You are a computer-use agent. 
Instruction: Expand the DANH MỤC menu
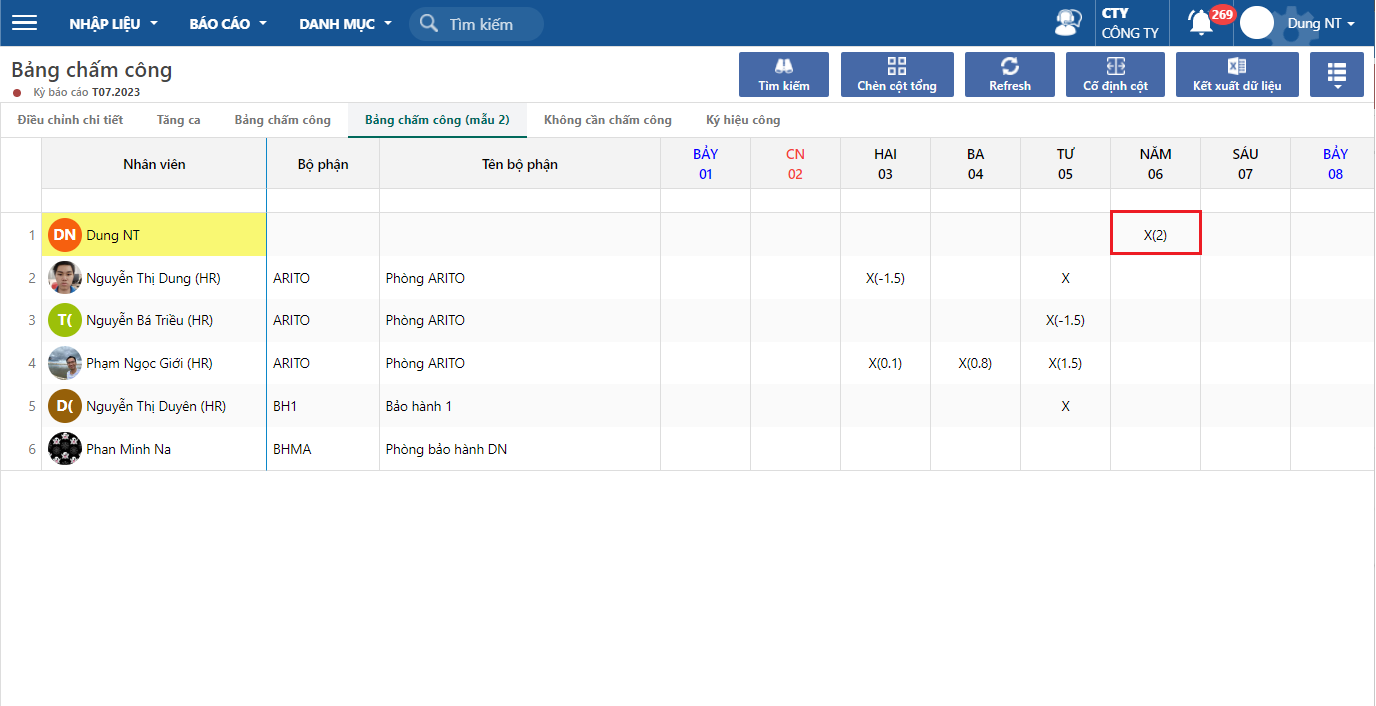coord(345,24)
